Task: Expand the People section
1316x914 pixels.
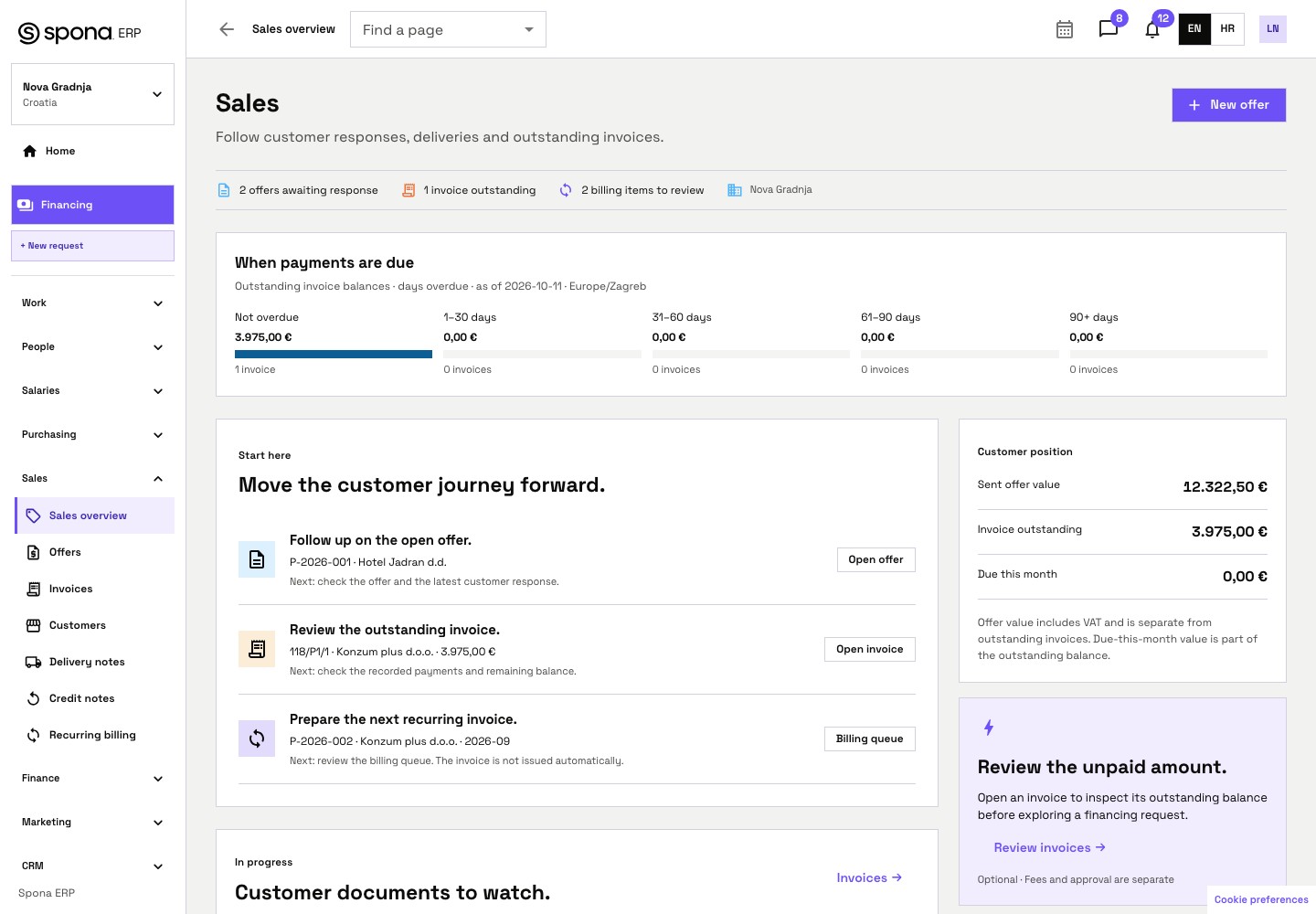Action: [92, 346]
